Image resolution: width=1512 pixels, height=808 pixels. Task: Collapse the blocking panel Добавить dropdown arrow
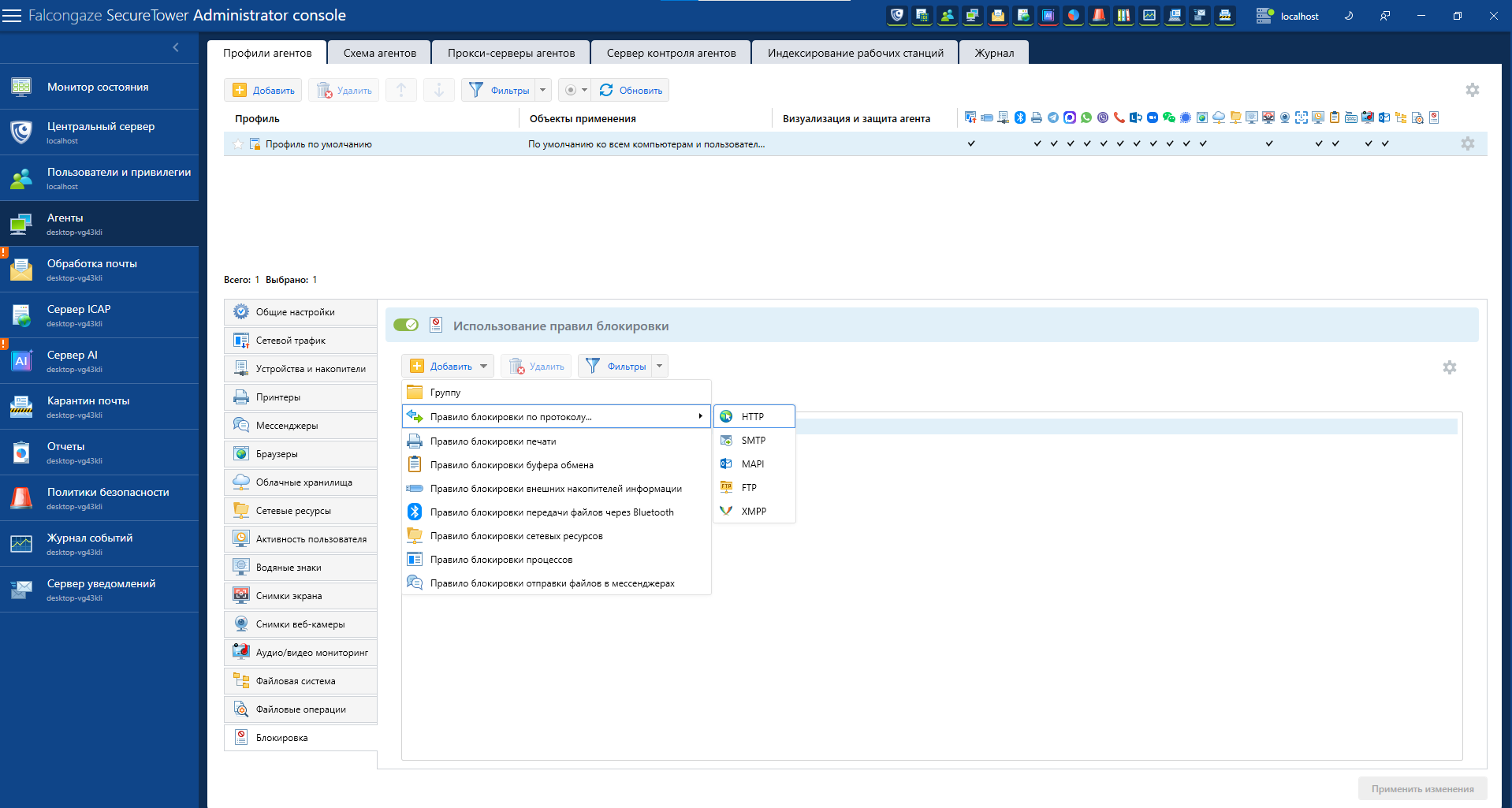tap(483, 366)
